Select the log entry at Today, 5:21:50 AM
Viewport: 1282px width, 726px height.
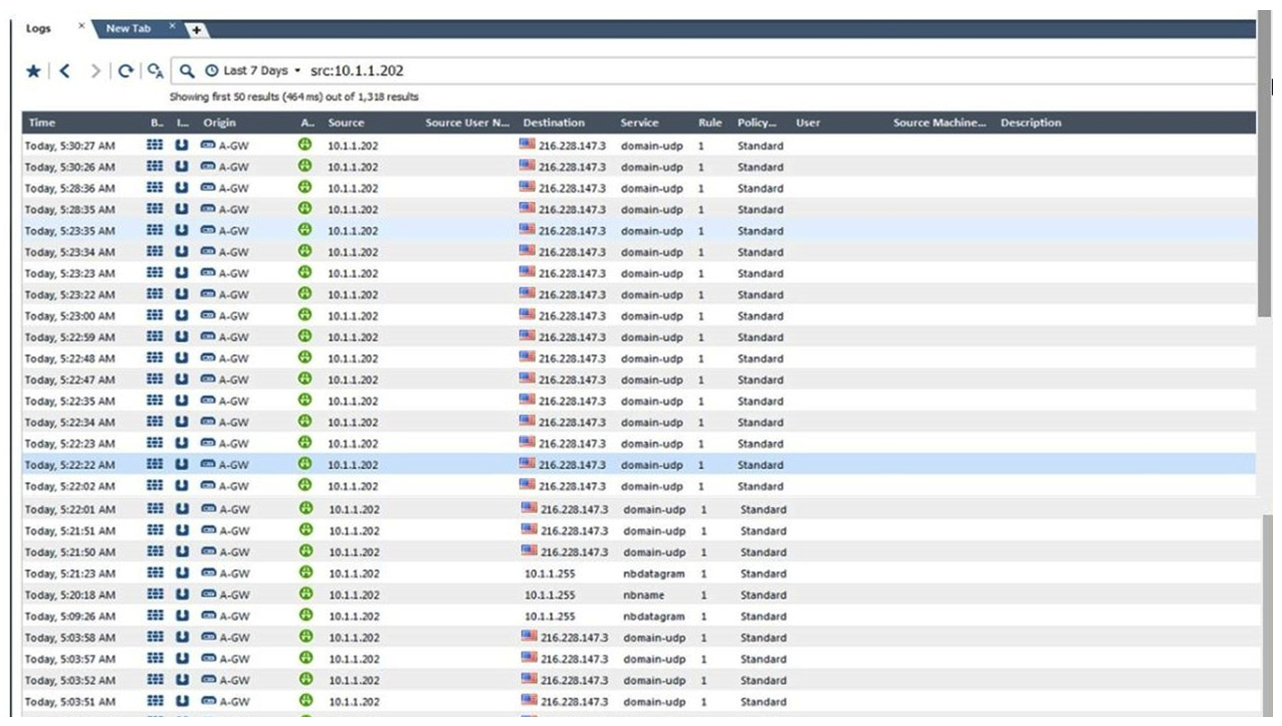coord(640,552)
